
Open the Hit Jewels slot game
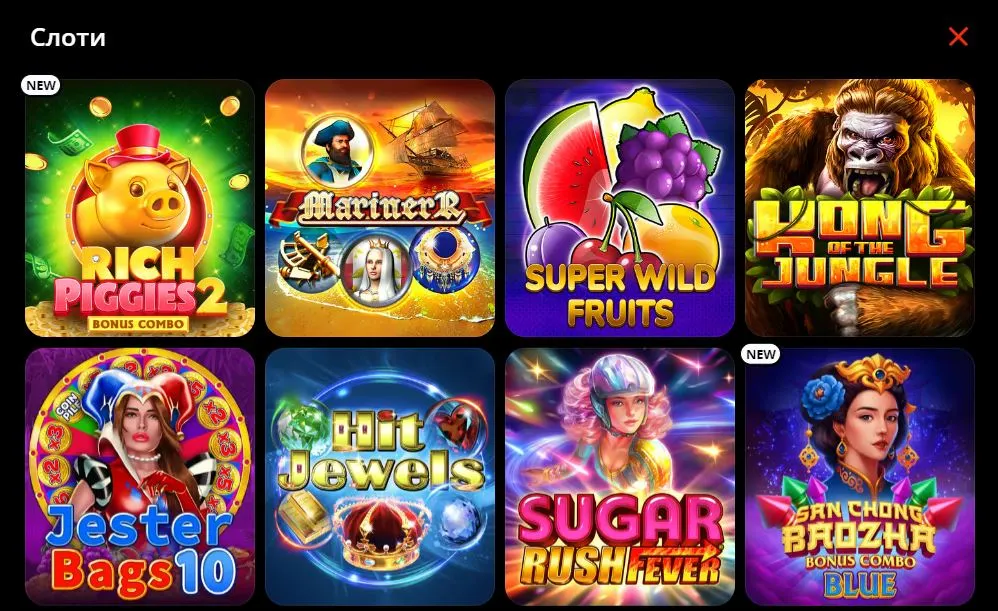tap(380, 477)
